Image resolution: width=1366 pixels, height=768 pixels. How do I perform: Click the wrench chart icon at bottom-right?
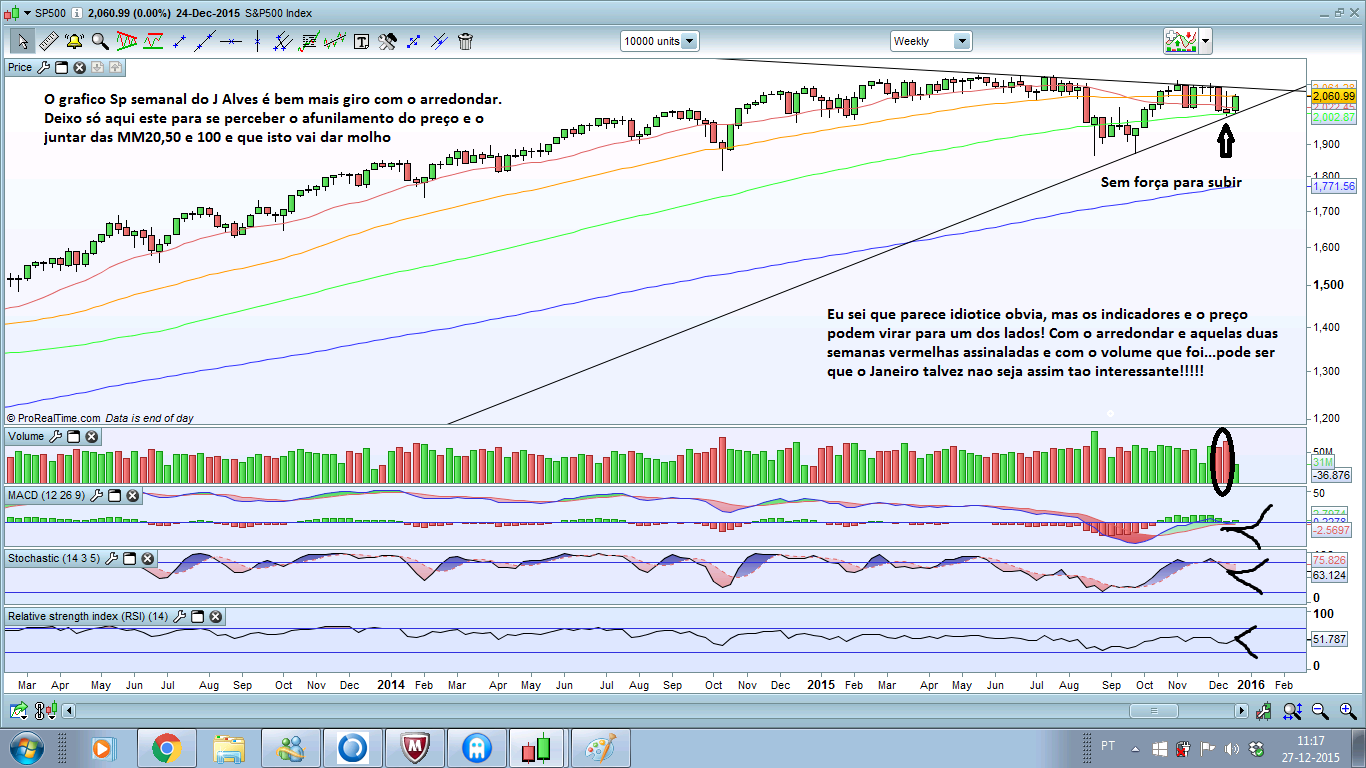(x=1265, y=711)
